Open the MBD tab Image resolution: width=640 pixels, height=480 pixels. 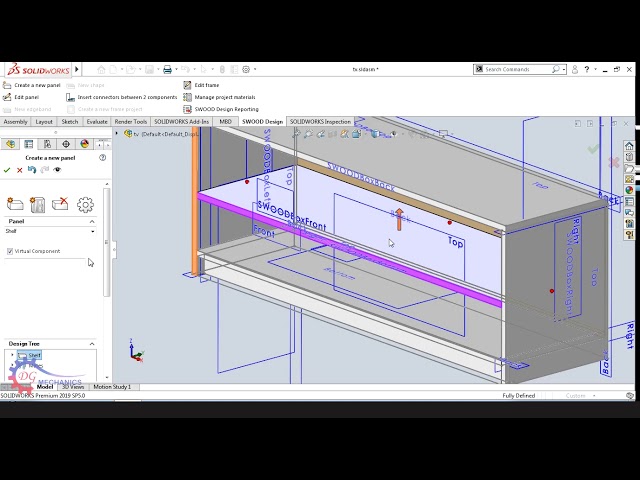pos(225,122)
